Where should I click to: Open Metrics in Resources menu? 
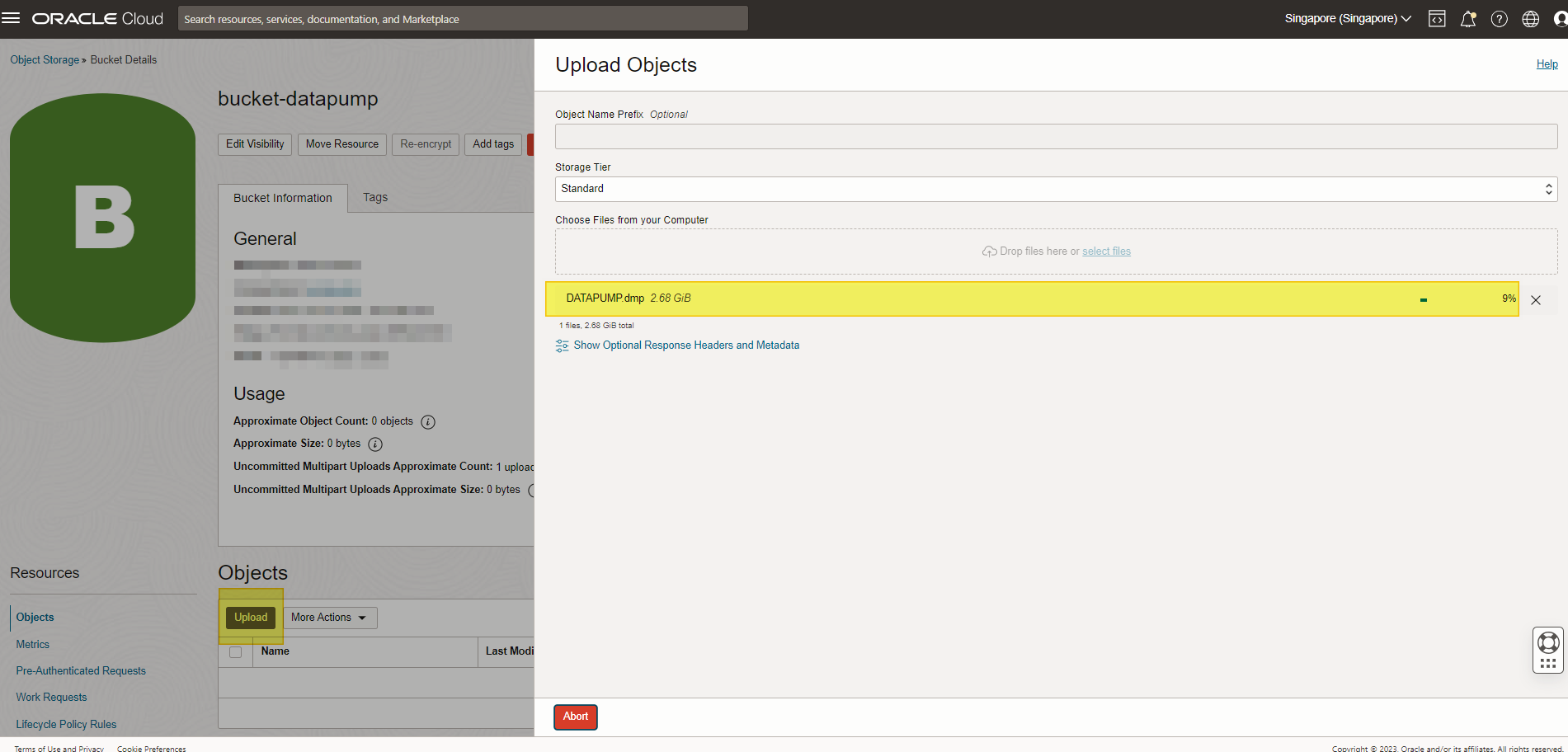[x=33, y=644]
